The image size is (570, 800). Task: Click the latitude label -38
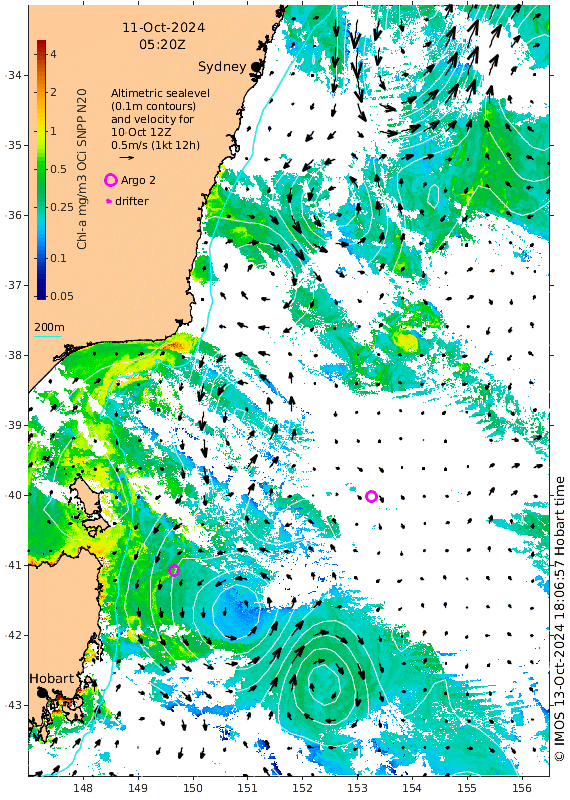pyautogui.click(x=14, y=355)
